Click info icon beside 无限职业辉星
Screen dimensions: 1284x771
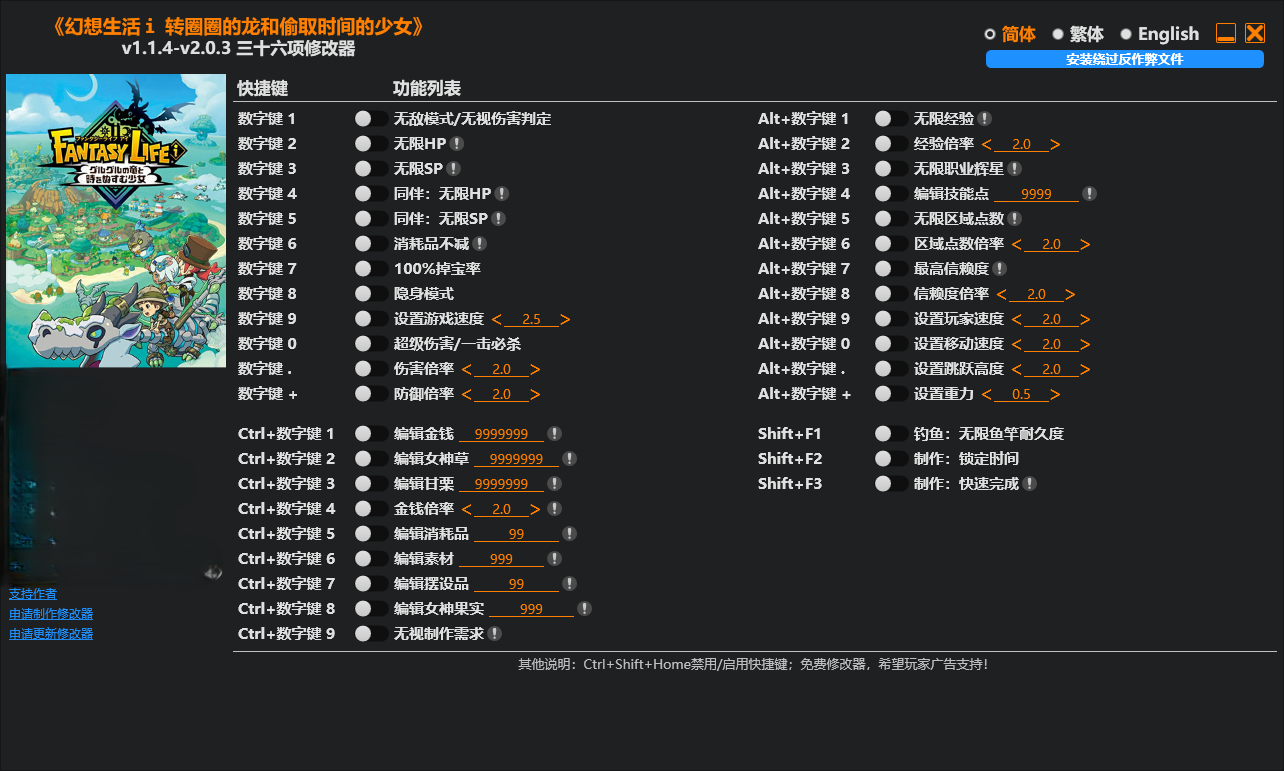[1014, 169]
